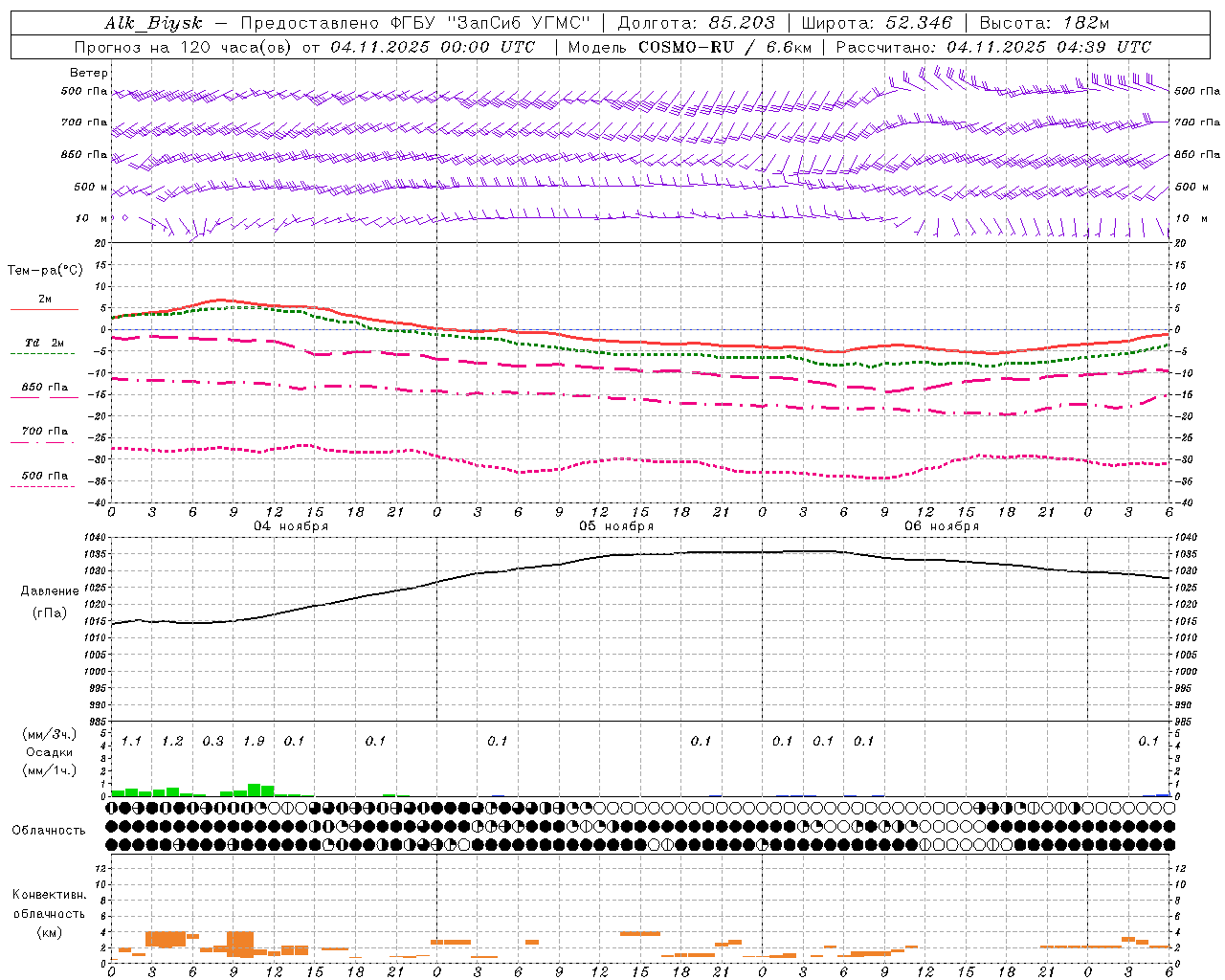Click the small blue precipitation bar at chart end
This screenshot has height=980, width=1225.
1163,794
